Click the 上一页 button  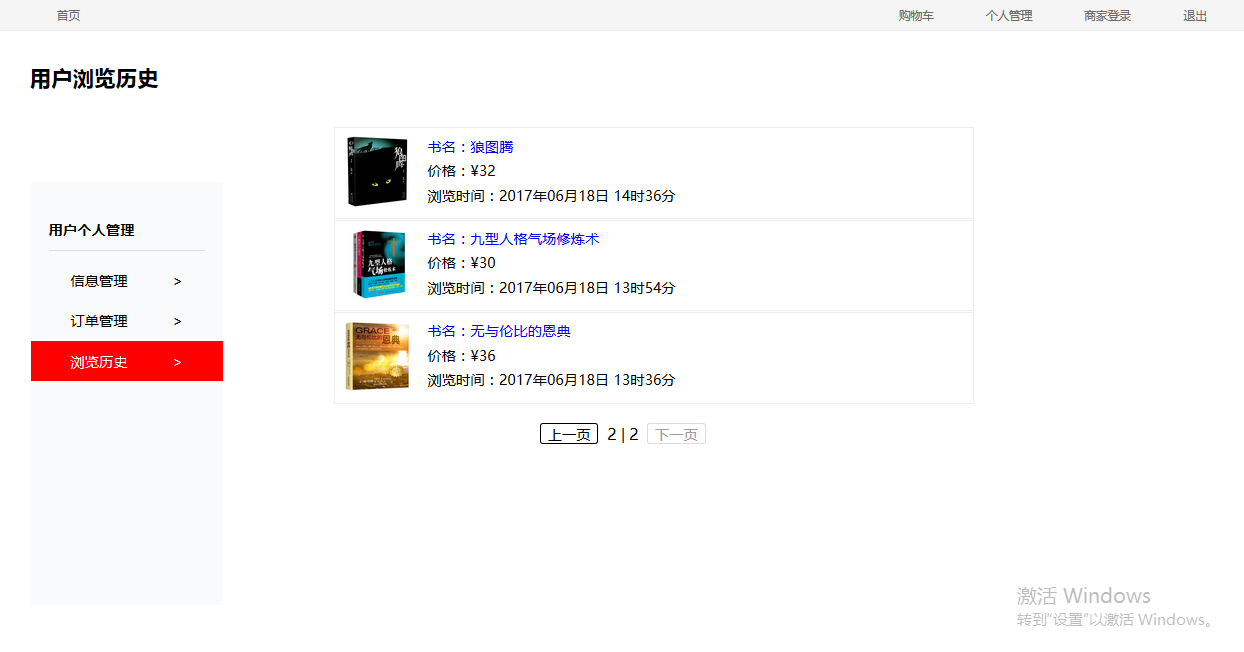pos(569,434)
